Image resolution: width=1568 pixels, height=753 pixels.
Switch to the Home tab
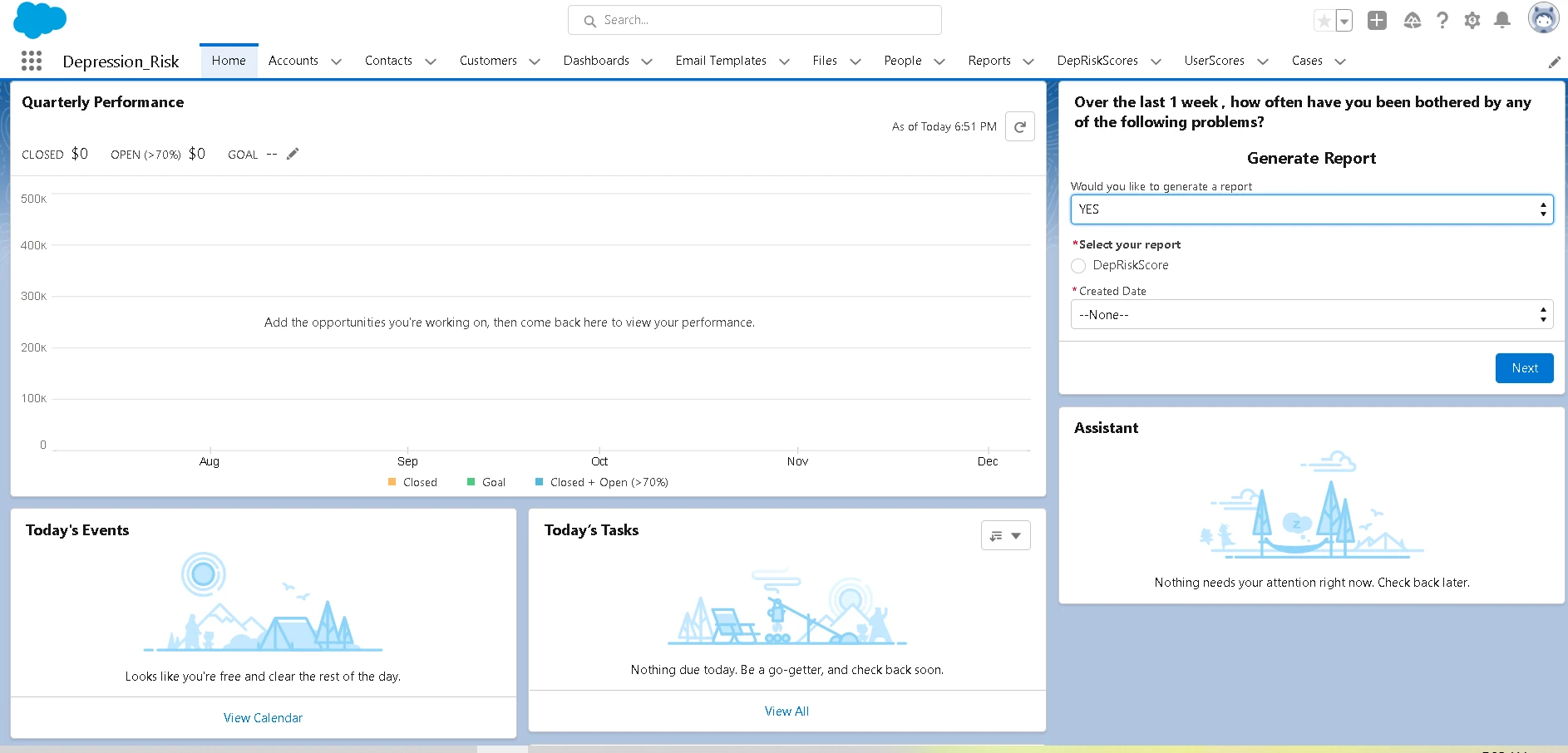[x=229, y=61]
